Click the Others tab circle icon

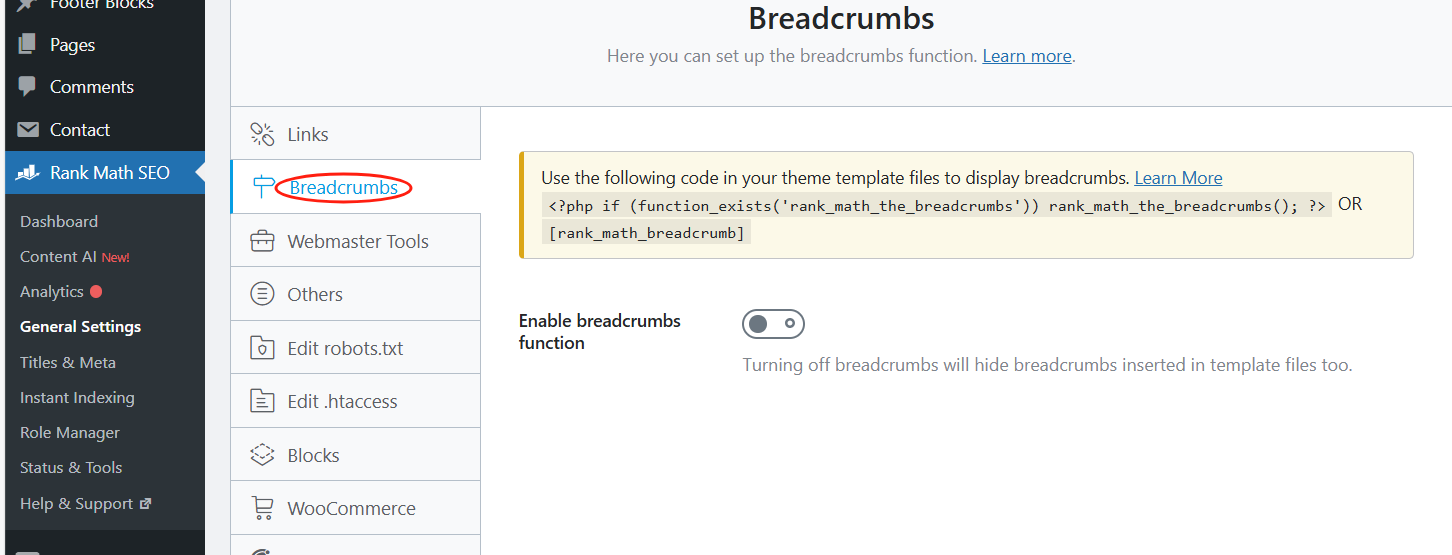[262, 294]
